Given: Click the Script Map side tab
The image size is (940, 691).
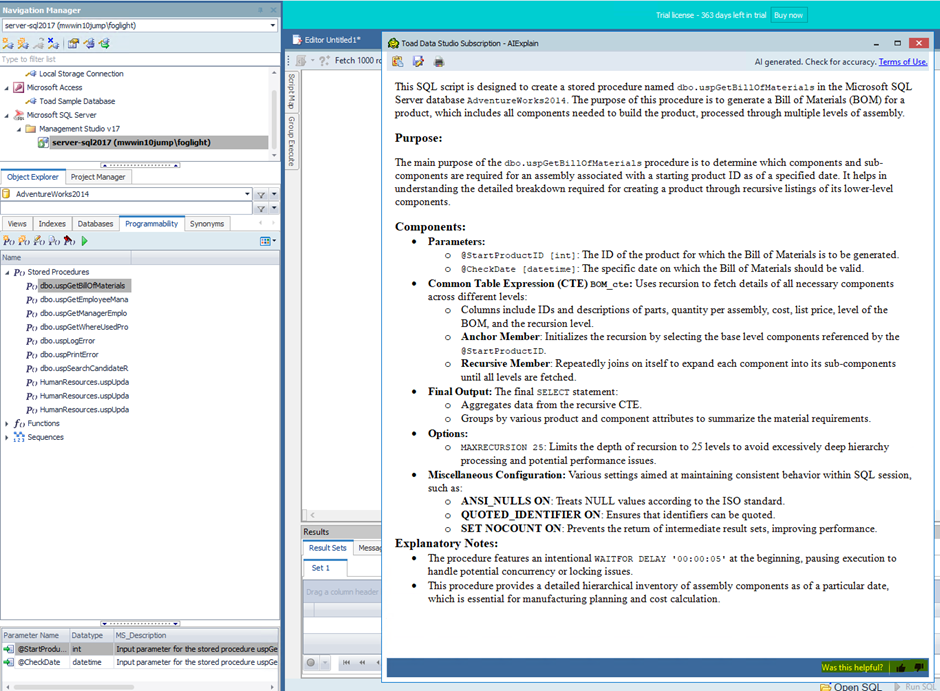Looking at the screenshot, I should [291, 91].
